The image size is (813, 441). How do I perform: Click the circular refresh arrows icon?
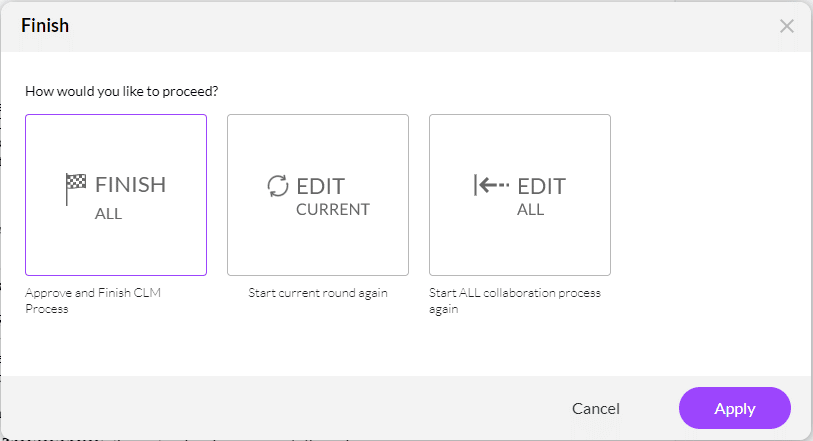(x=278, y=186)
